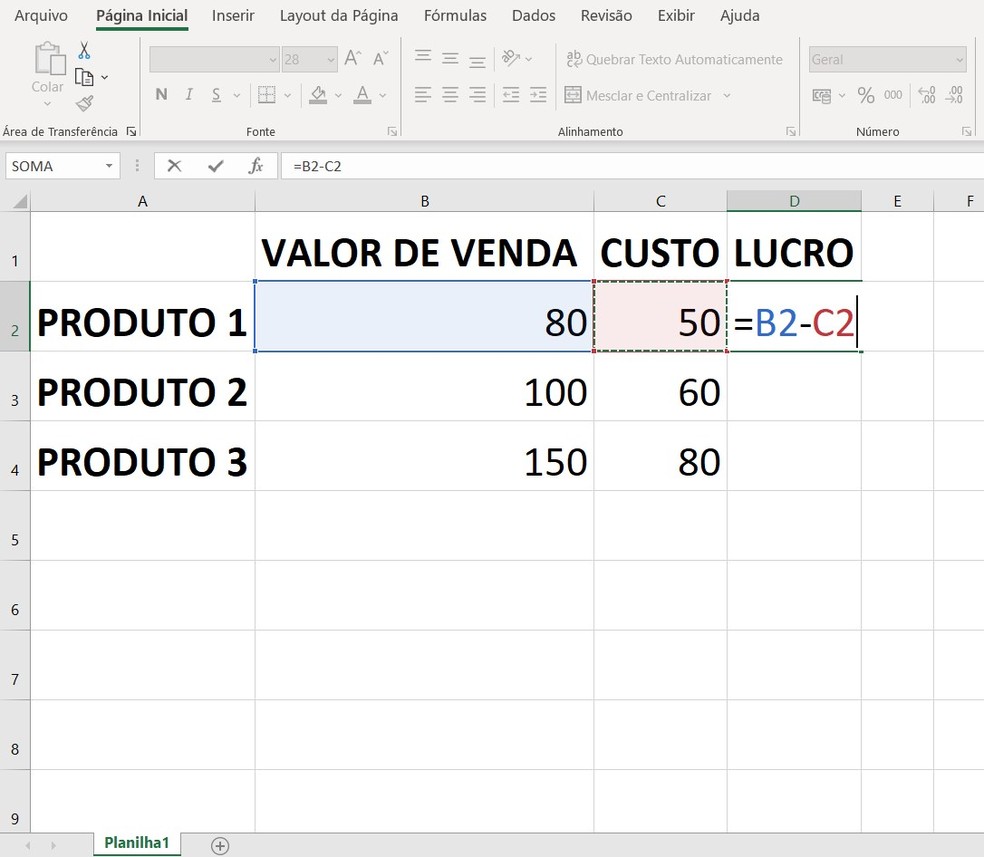Open the Geral number format dropdown

(x=886, y=59)
